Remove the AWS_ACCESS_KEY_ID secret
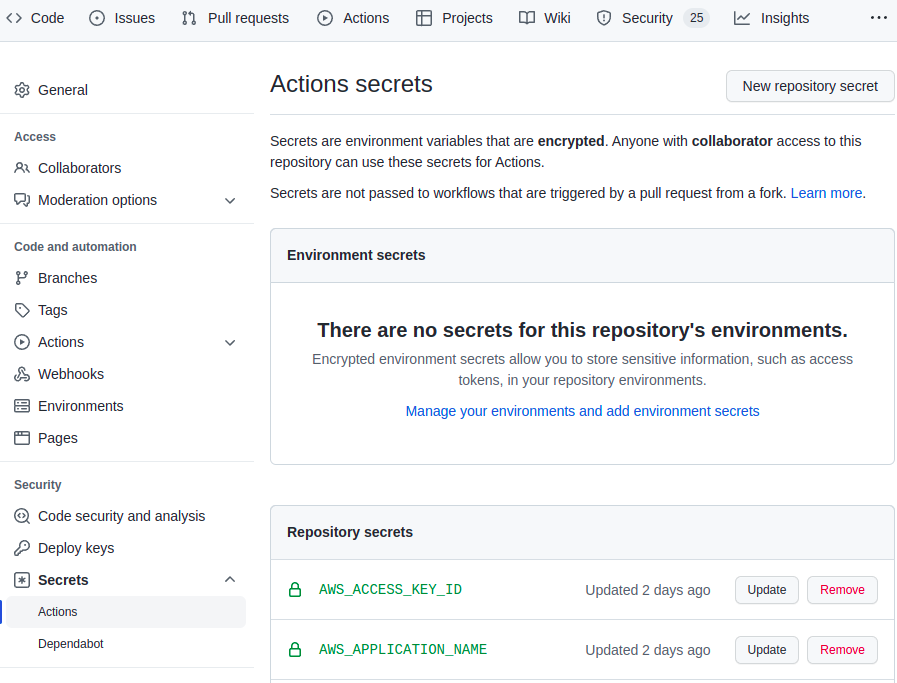 (x=842, y=590)
